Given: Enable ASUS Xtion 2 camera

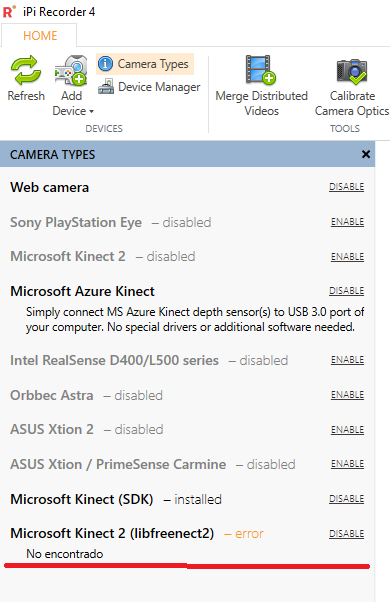Looking at the screenshot, I should (347, 430).
